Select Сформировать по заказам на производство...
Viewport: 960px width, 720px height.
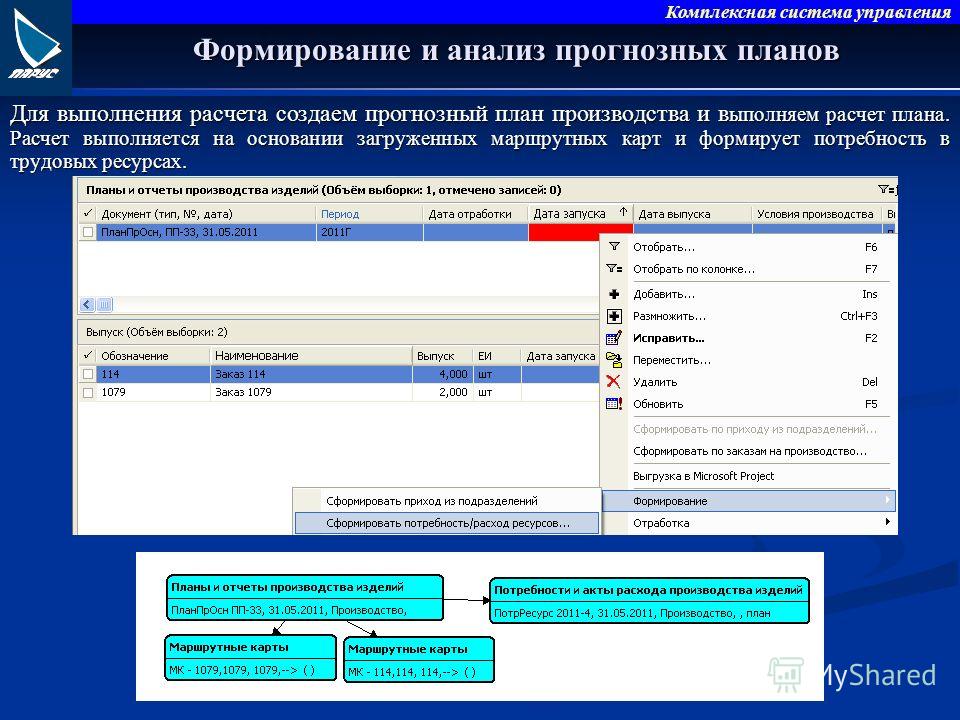[x=749, y=451]
